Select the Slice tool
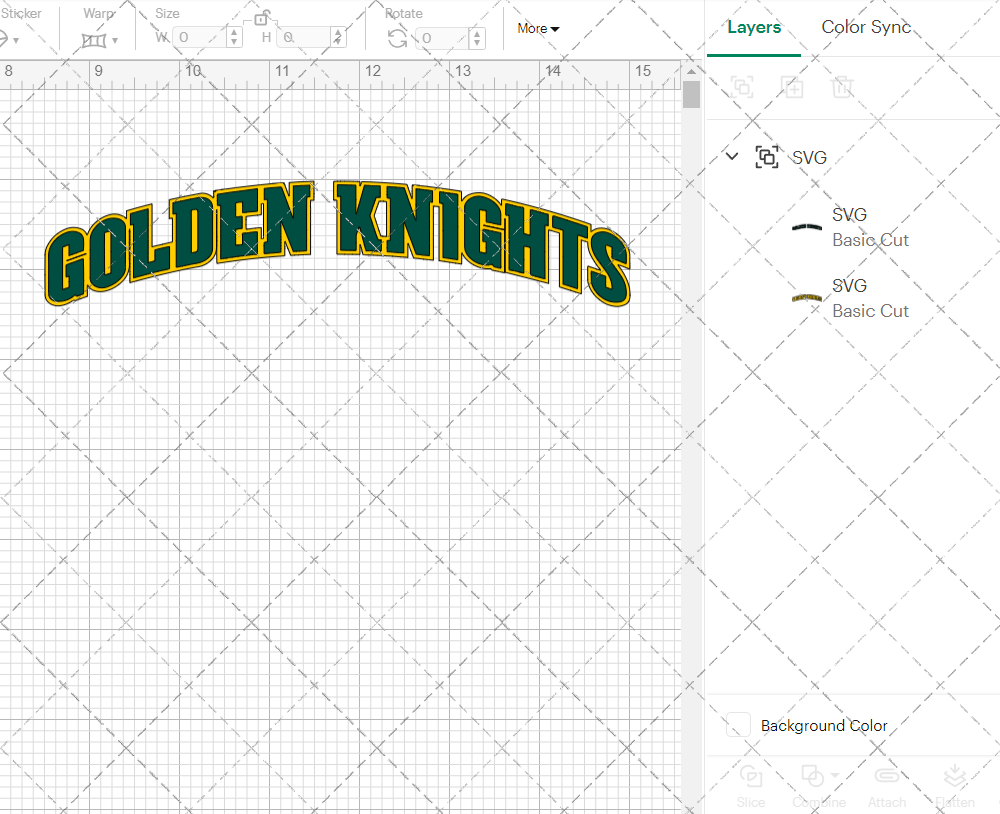The image size is (1000, 814). point(751,785)
